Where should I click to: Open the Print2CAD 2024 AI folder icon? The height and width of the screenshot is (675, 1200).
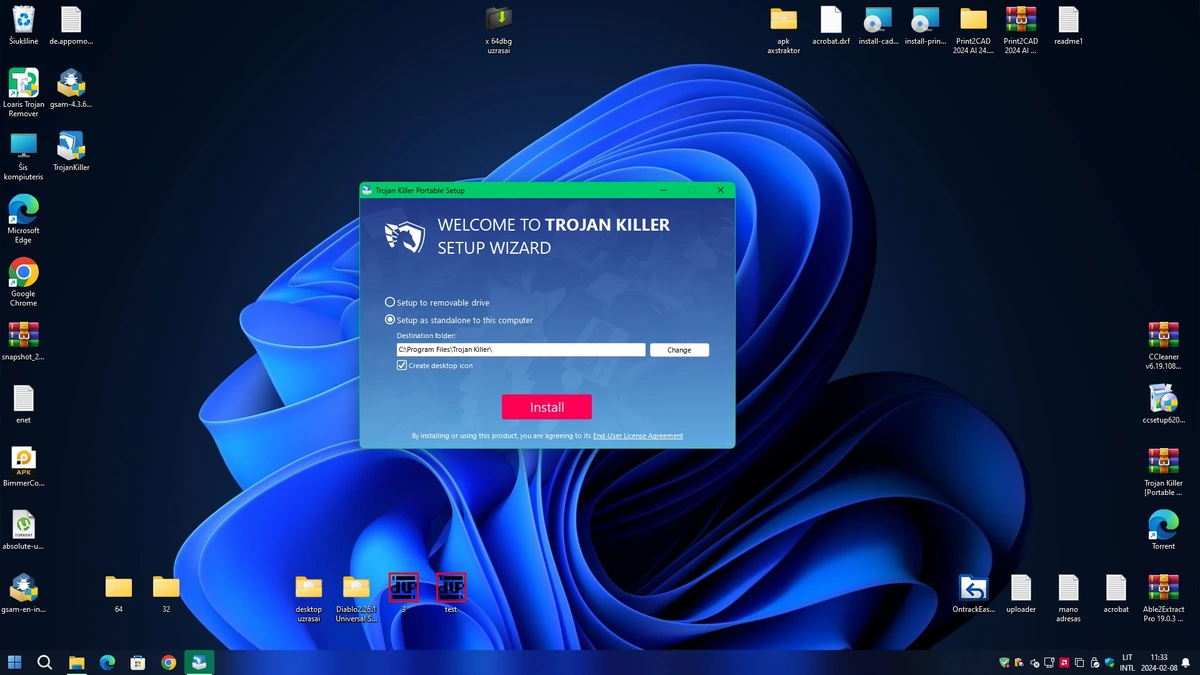click(973, 30)
